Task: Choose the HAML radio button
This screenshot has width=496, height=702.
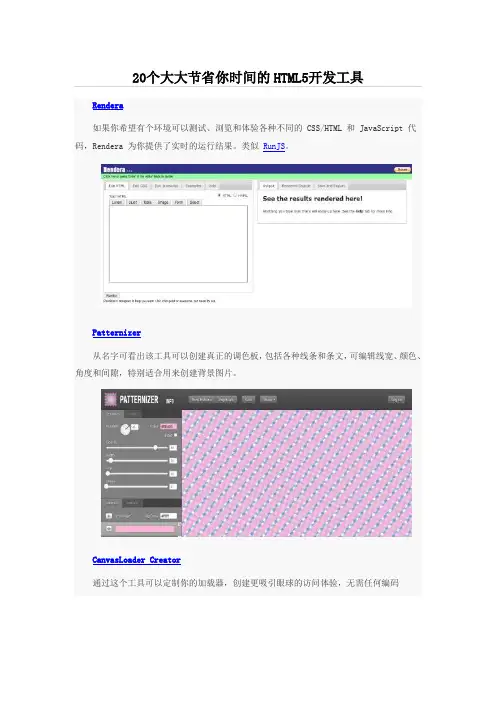Action: (x=235, y=195)
